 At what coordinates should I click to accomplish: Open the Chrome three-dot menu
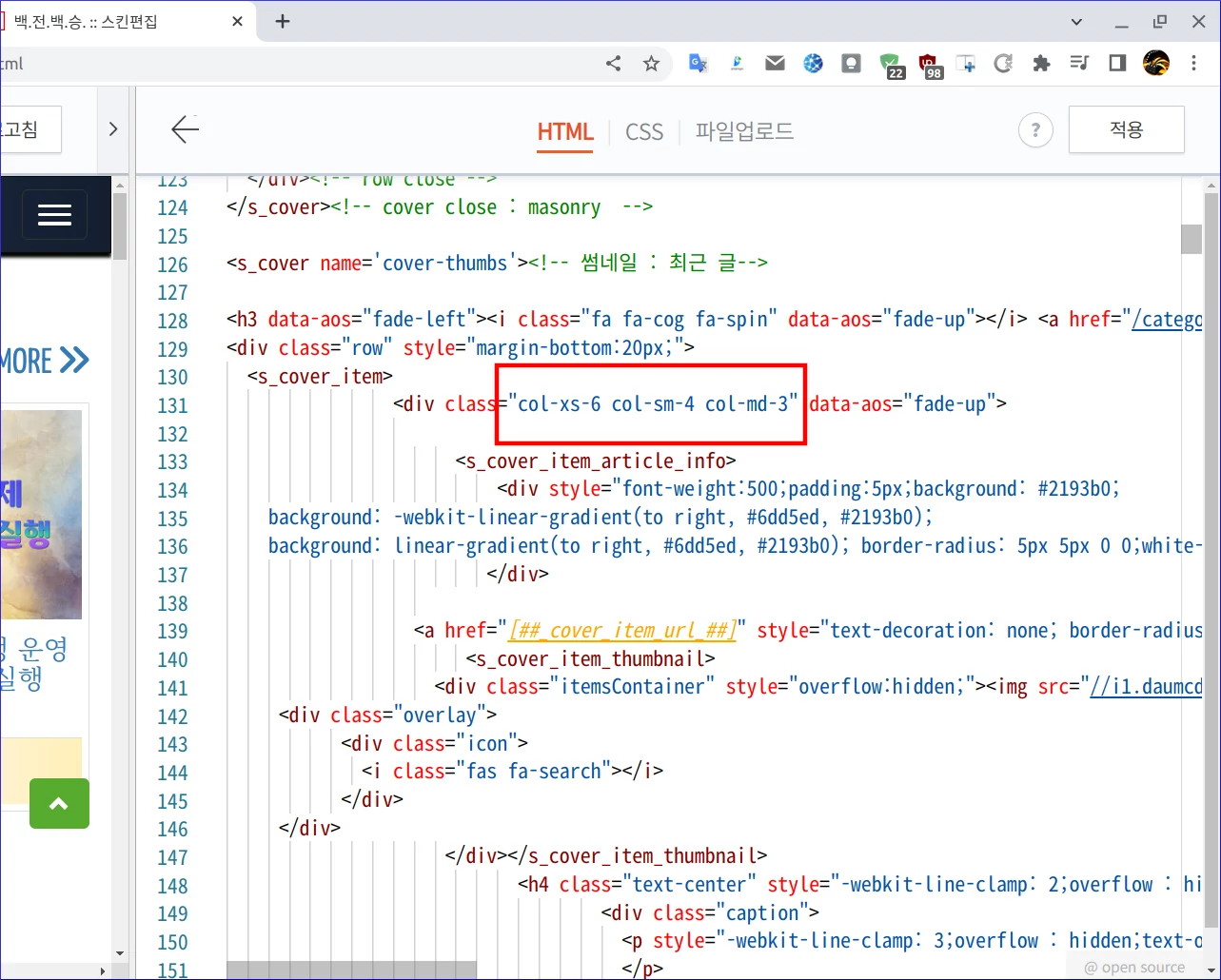tap(1194, 64)
